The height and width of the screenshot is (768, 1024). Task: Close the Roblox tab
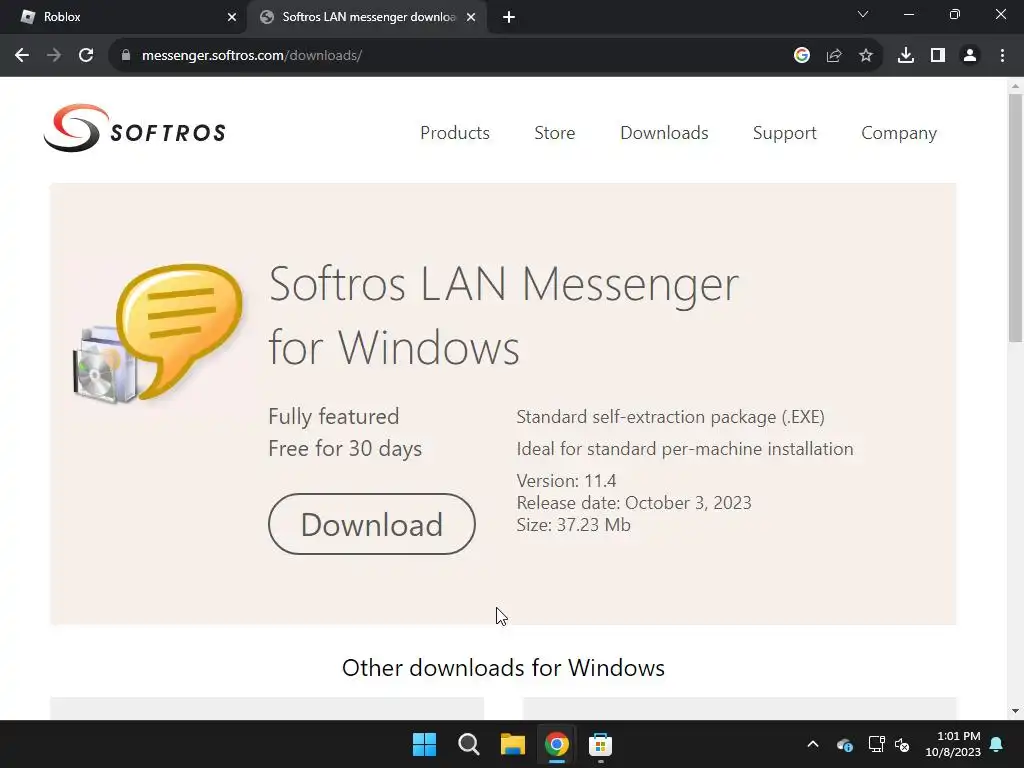[232, 17]
